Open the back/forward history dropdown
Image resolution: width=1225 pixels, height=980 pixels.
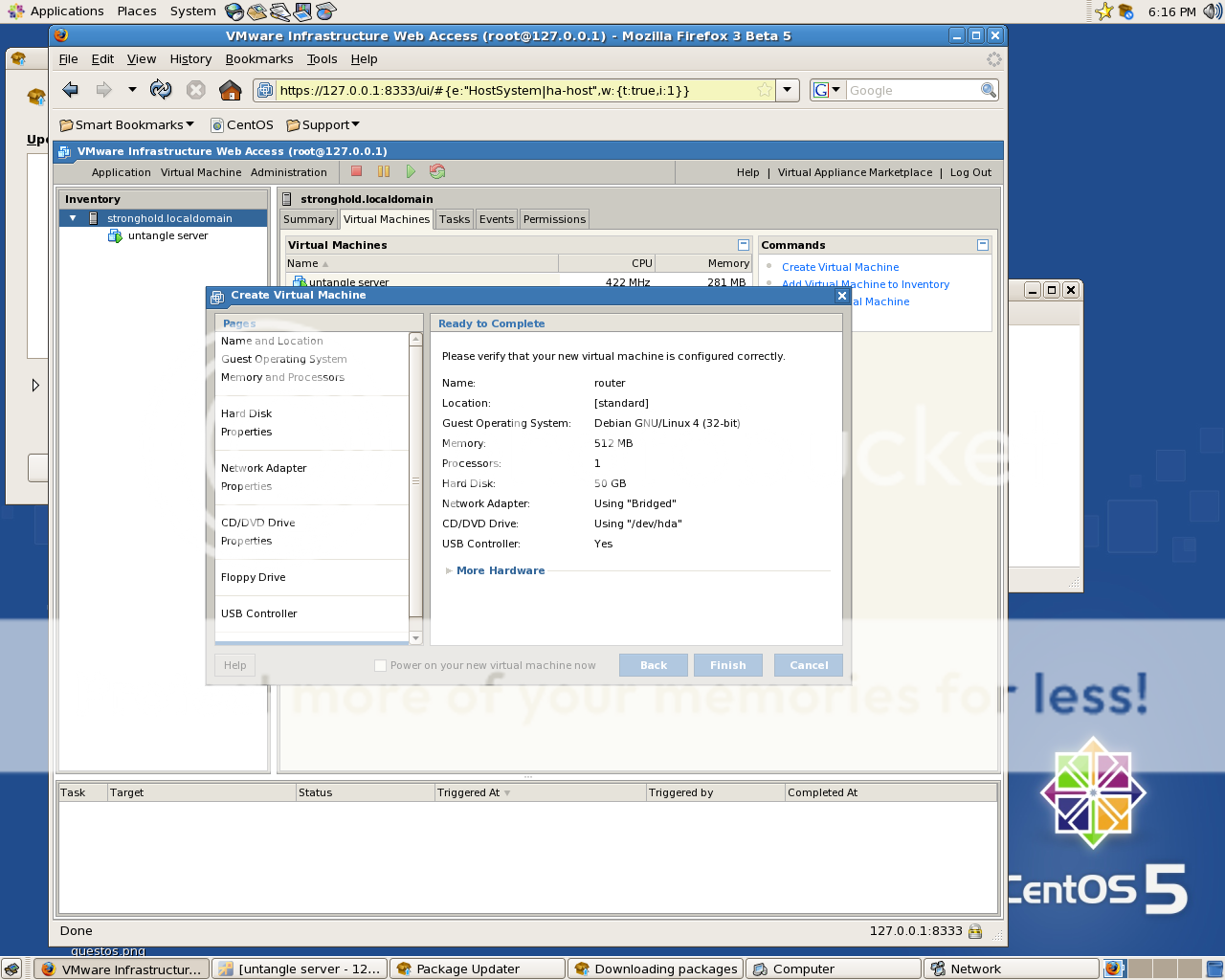click(x=132, y=90)
